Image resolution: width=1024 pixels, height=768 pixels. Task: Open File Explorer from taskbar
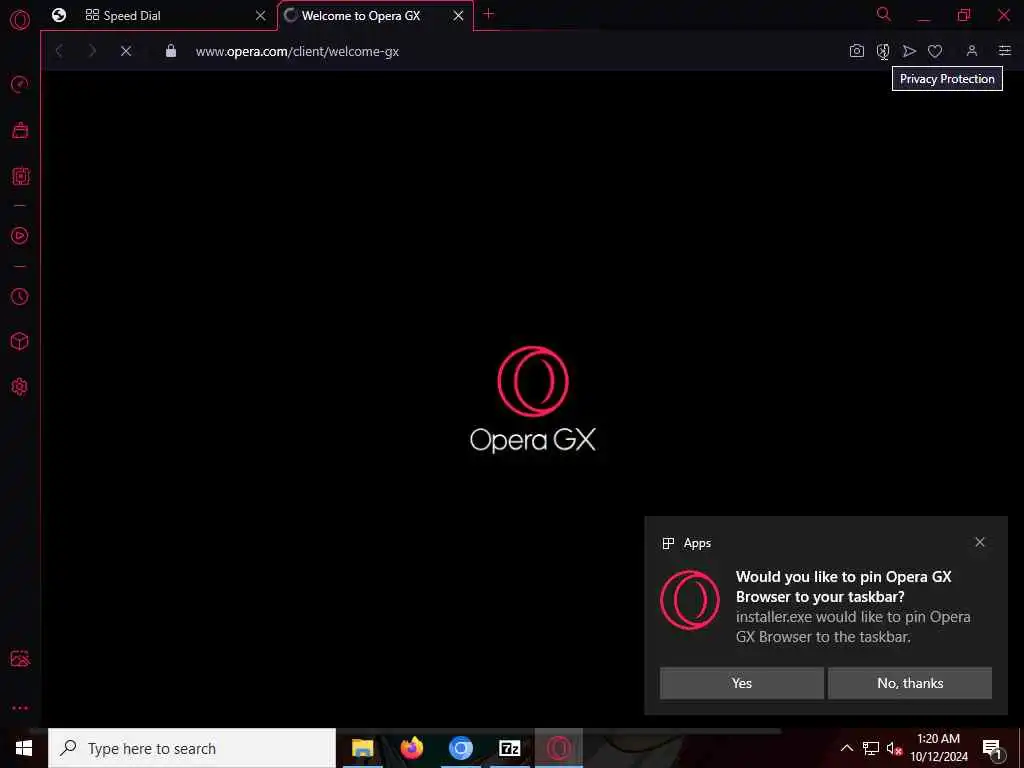coord(362,748)
